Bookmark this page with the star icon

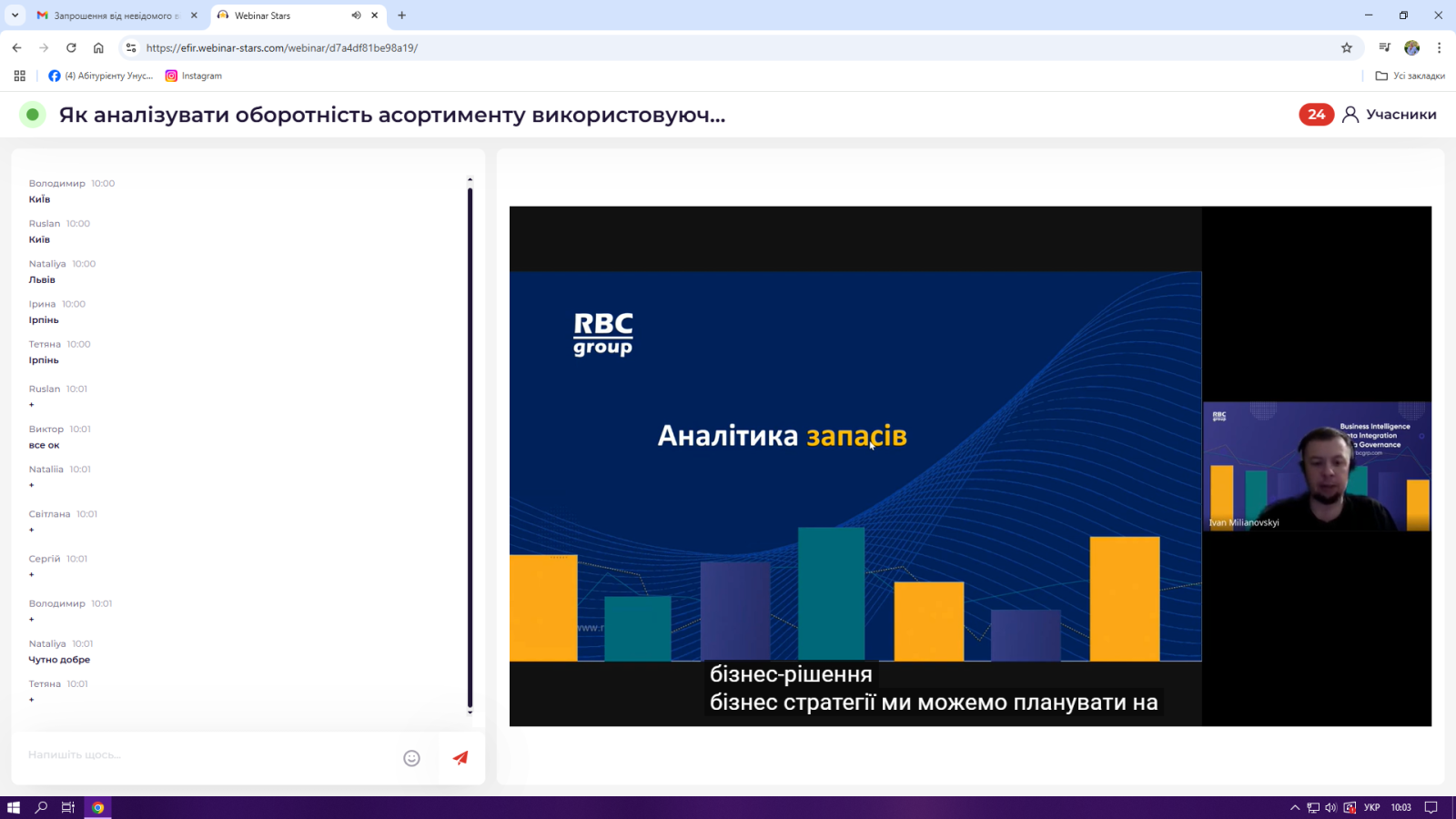pyautogui.click(x=1347, y=47)
